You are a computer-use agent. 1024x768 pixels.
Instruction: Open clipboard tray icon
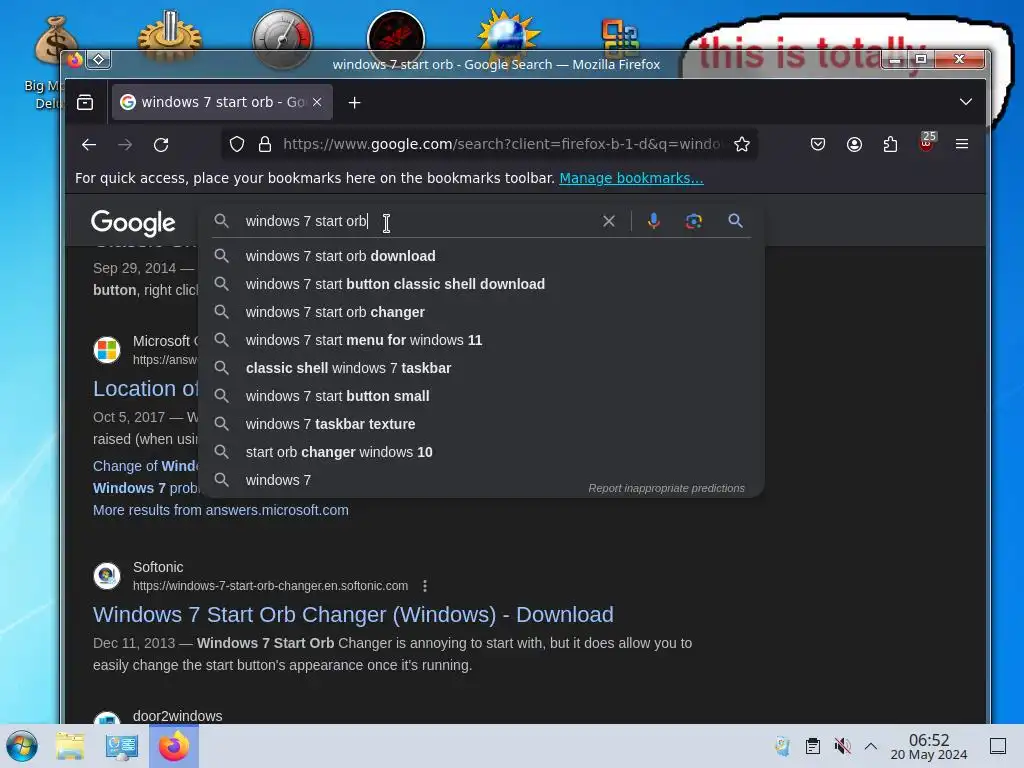812,746
